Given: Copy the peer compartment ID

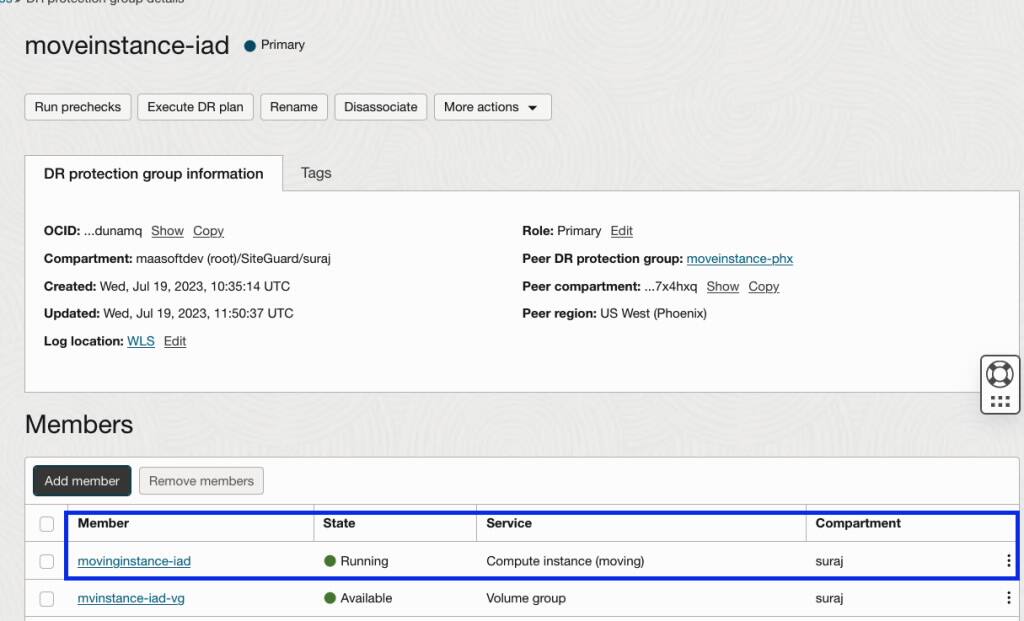Looking at the screenshot, I should coord(763,287).
